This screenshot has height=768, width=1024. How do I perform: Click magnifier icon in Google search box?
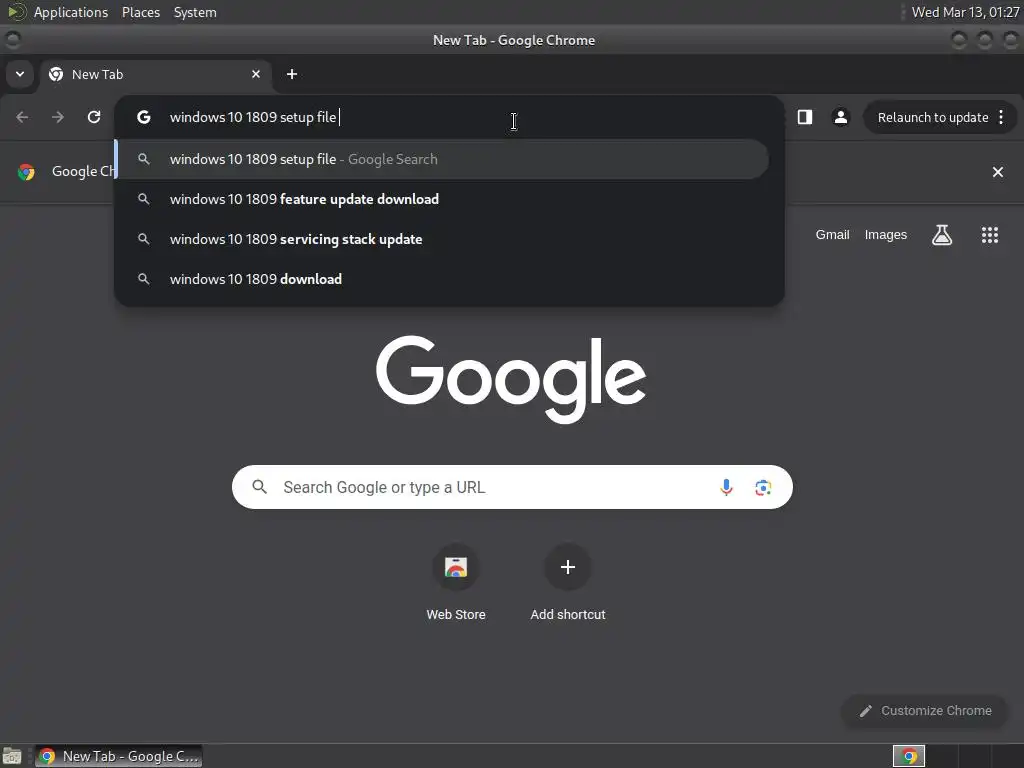[x=259, y=487]
